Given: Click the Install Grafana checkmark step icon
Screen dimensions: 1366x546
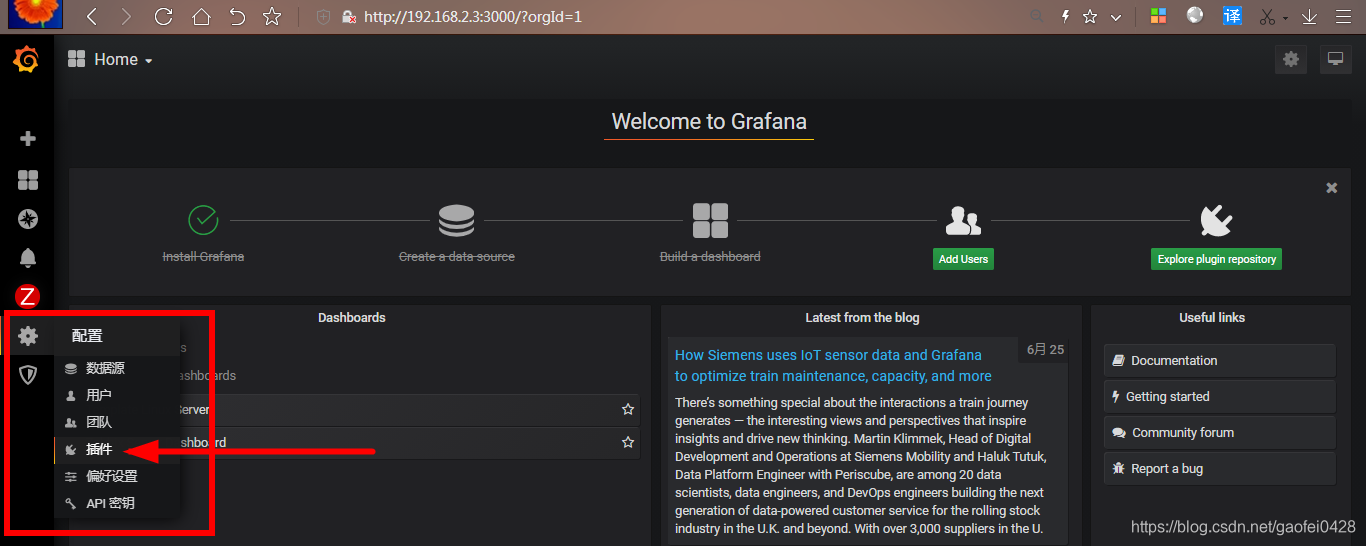Looking at the screenshot, I should click(203, 219).
